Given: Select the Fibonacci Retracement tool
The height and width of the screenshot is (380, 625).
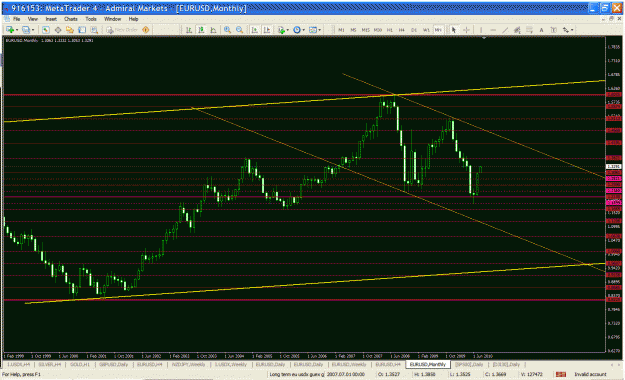Looking at the screenshot, I should point(529,30).
